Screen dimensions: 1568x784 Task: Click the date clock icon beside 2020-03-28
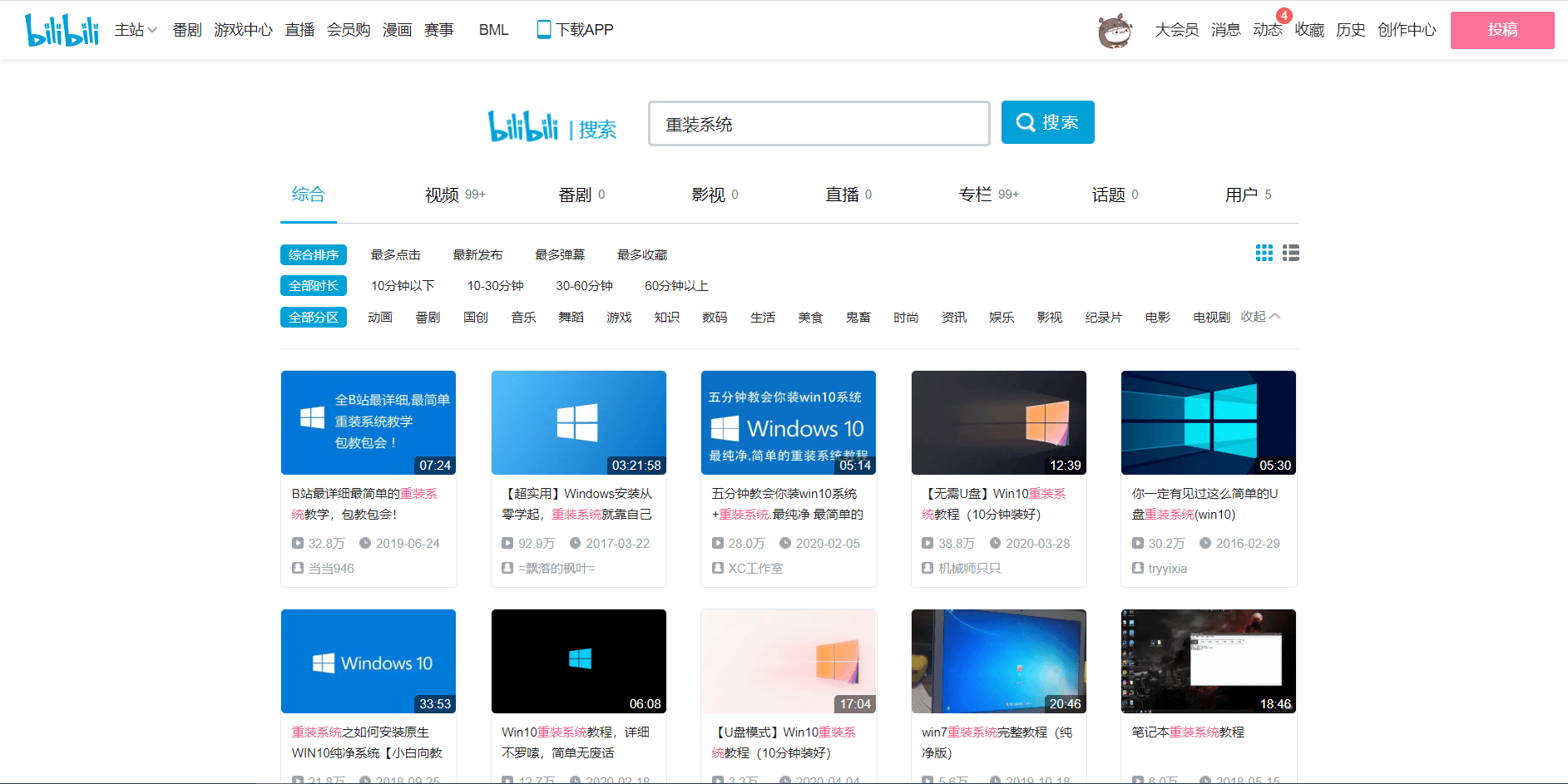click(x=995, y=543)
